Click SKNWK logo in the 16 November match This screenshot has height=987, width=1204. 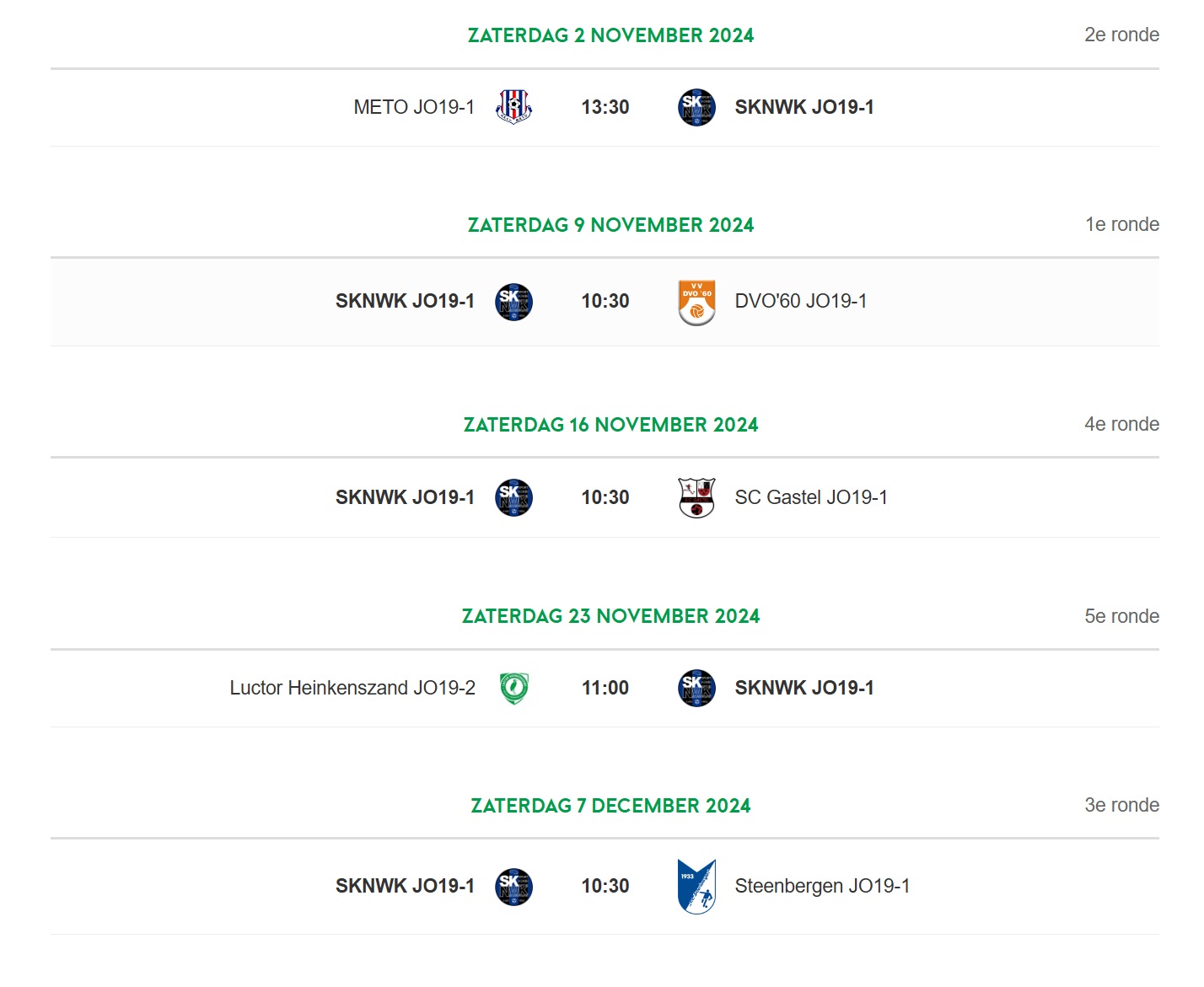tap(513, 497)
